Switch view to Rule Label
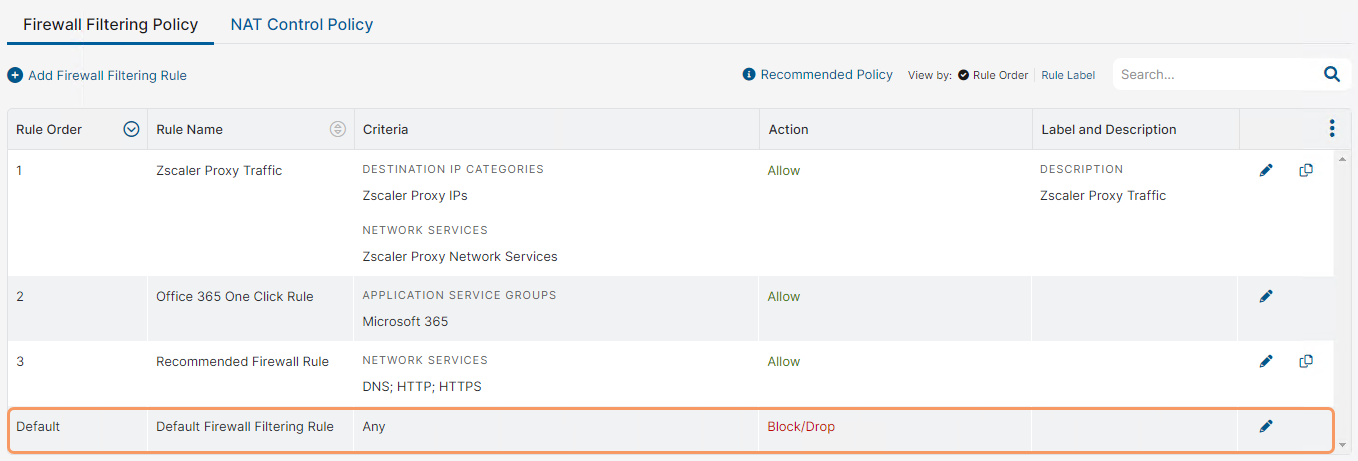Screen dimensions: 1358x461 [x=1068, y=75]
